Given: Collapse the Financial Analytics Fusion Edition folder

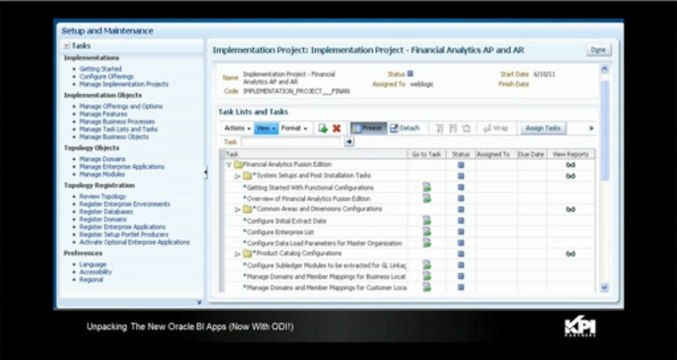Looking at the screenshot, I should pos(229,165).
